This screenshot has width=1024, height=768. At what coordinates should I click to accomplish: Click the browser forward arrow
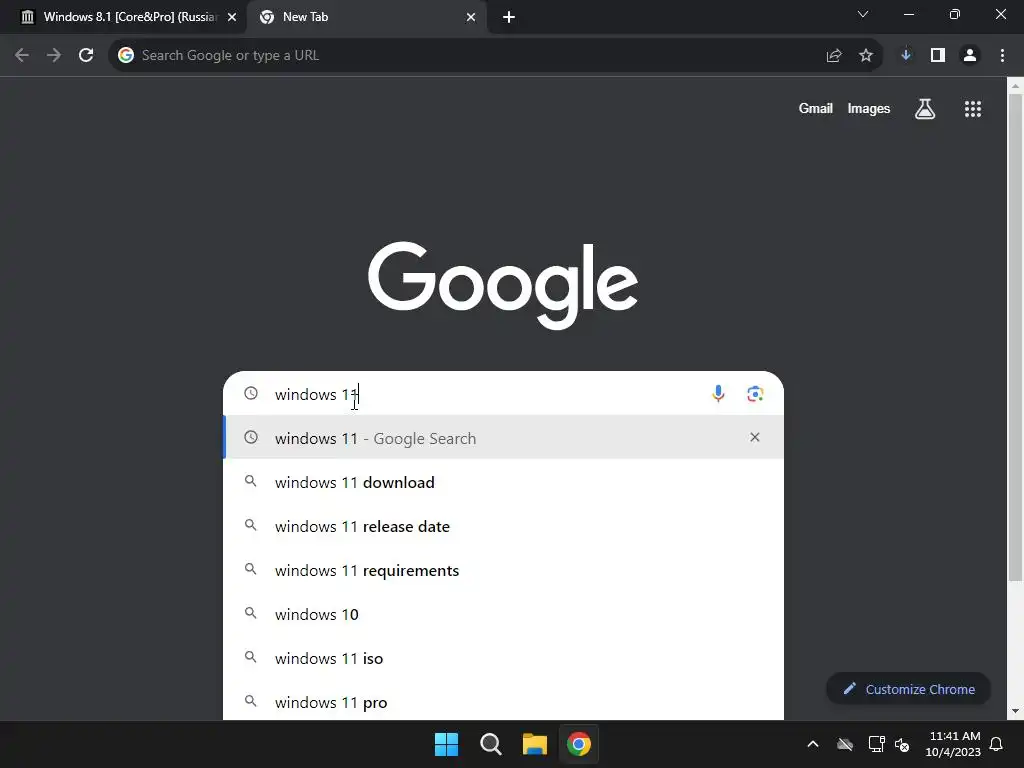[x=54, y=56]
